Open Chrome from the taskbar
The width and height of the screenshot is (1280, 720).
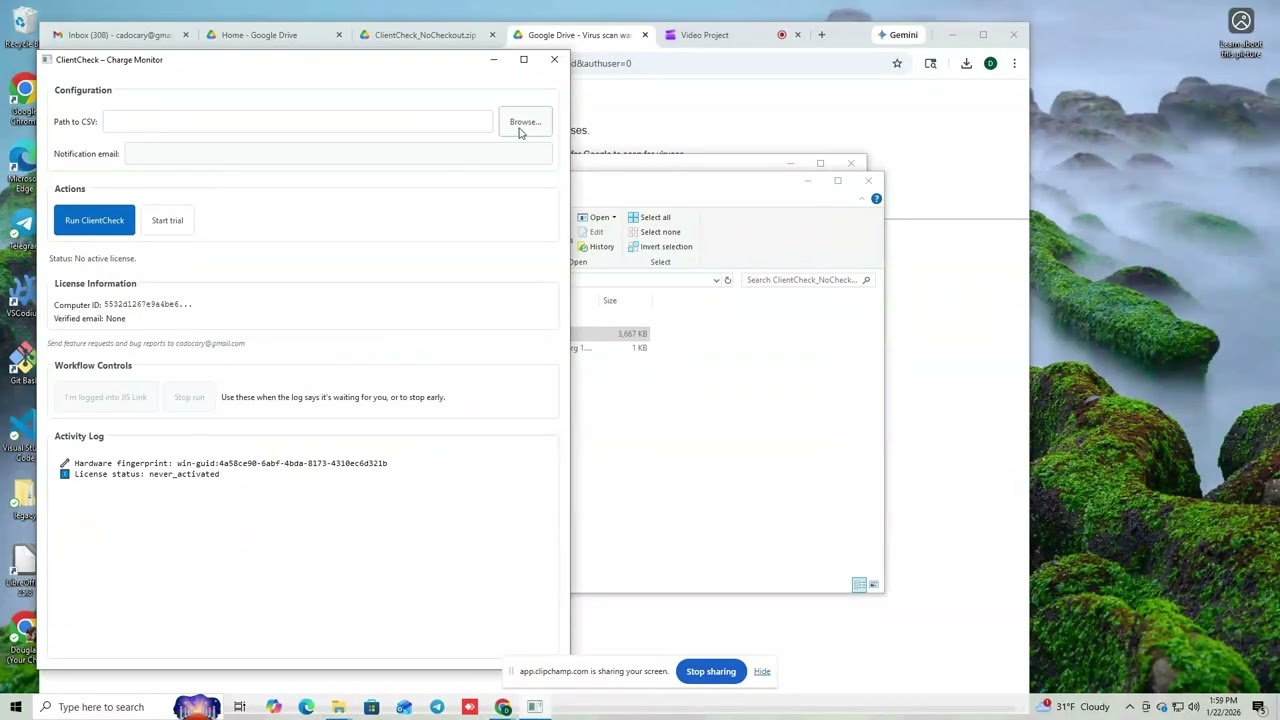(503, 707)
